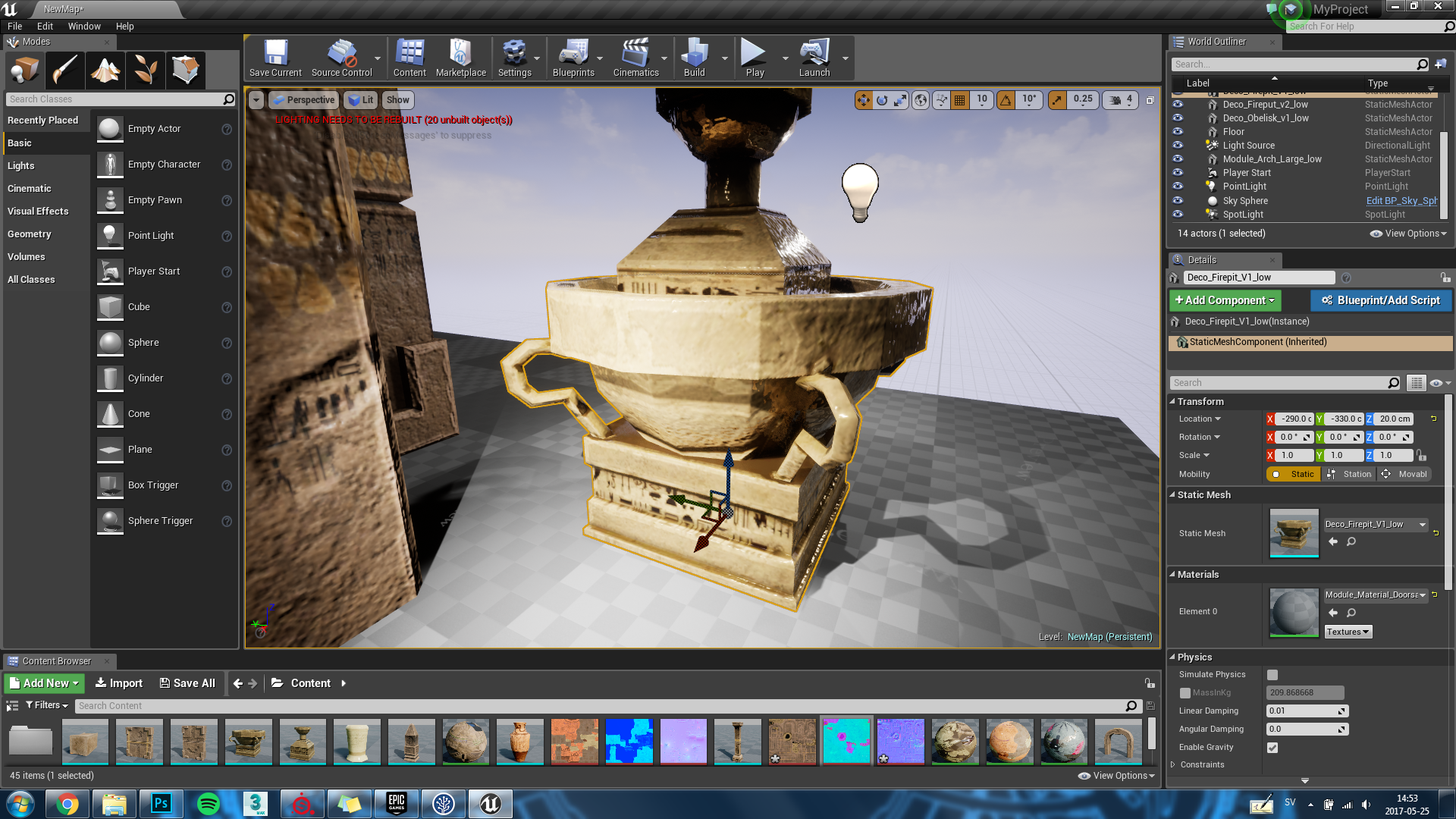Open the Window menu
The height and width of the screenshot is (819, 1456).
coord(84,26)
